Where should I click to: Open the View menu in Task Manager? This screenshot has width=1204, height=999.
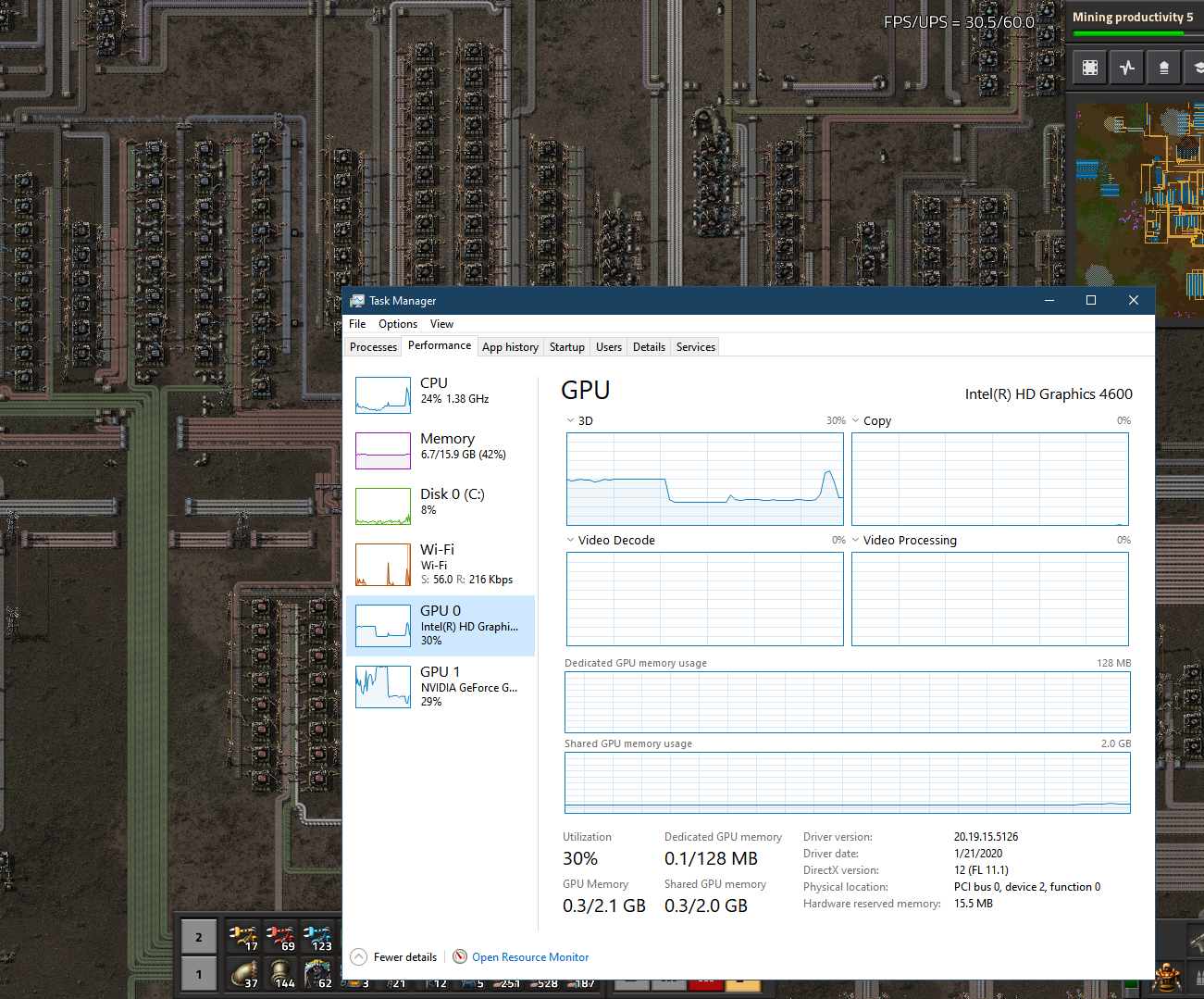441,324
